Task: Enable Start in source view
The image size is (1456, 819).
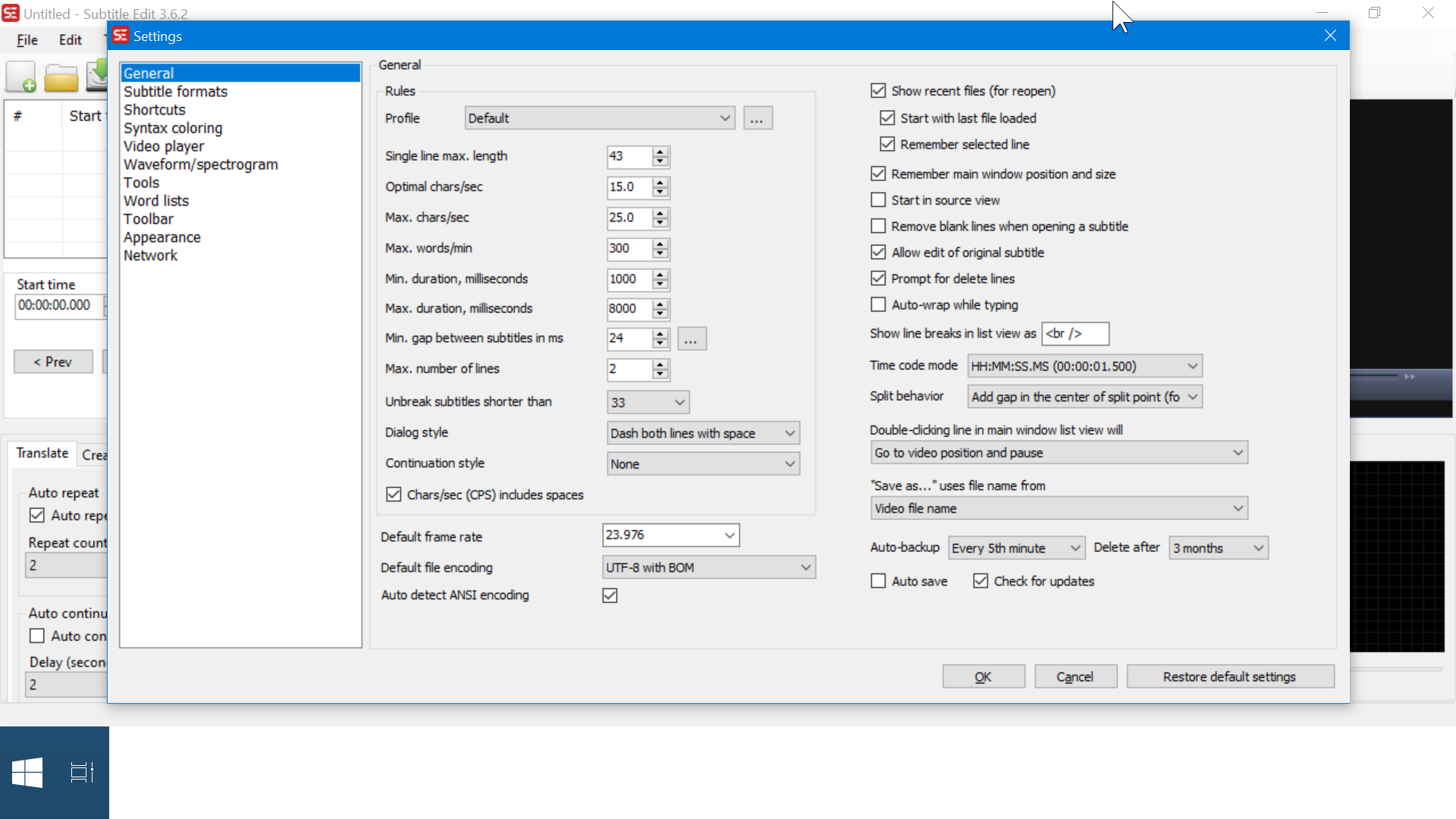Action: click(878, 199)
